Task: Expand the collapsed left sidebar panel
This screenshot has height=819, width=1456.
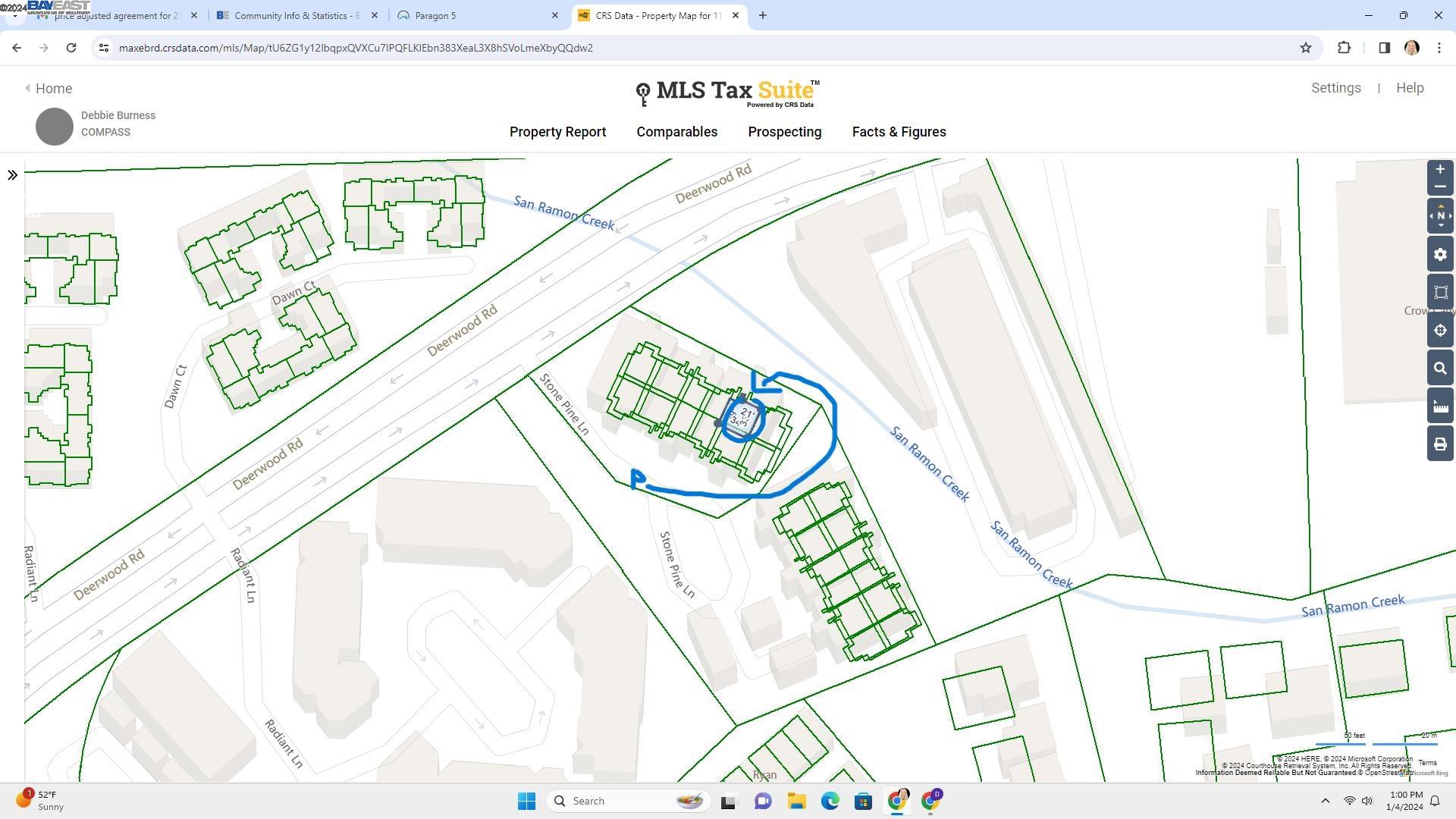Action: pyautogui.click(x=12, y=175)
